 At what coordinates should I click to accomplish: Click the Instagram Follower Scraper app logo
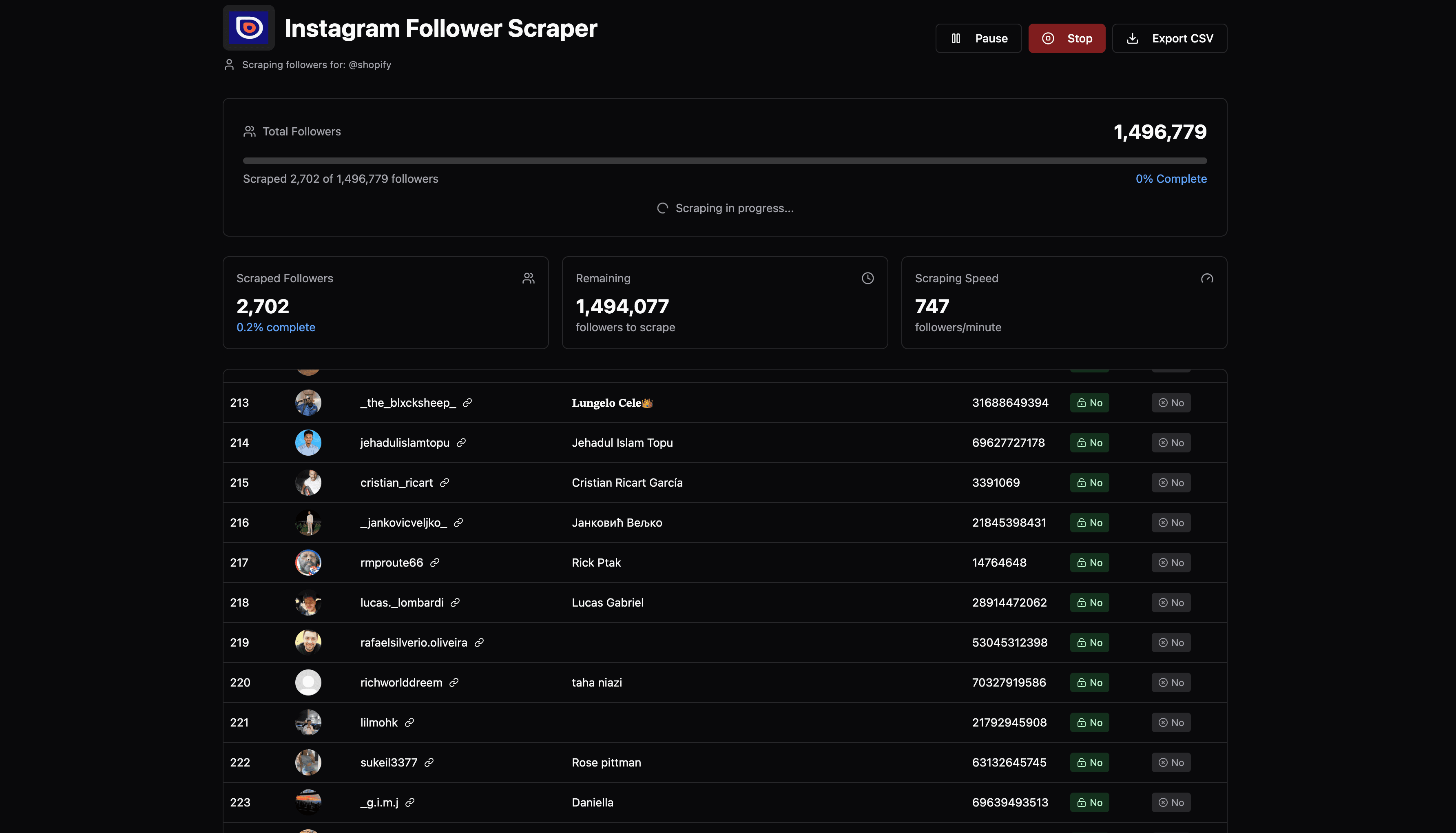pyautogui.click(x=249, y=27)
